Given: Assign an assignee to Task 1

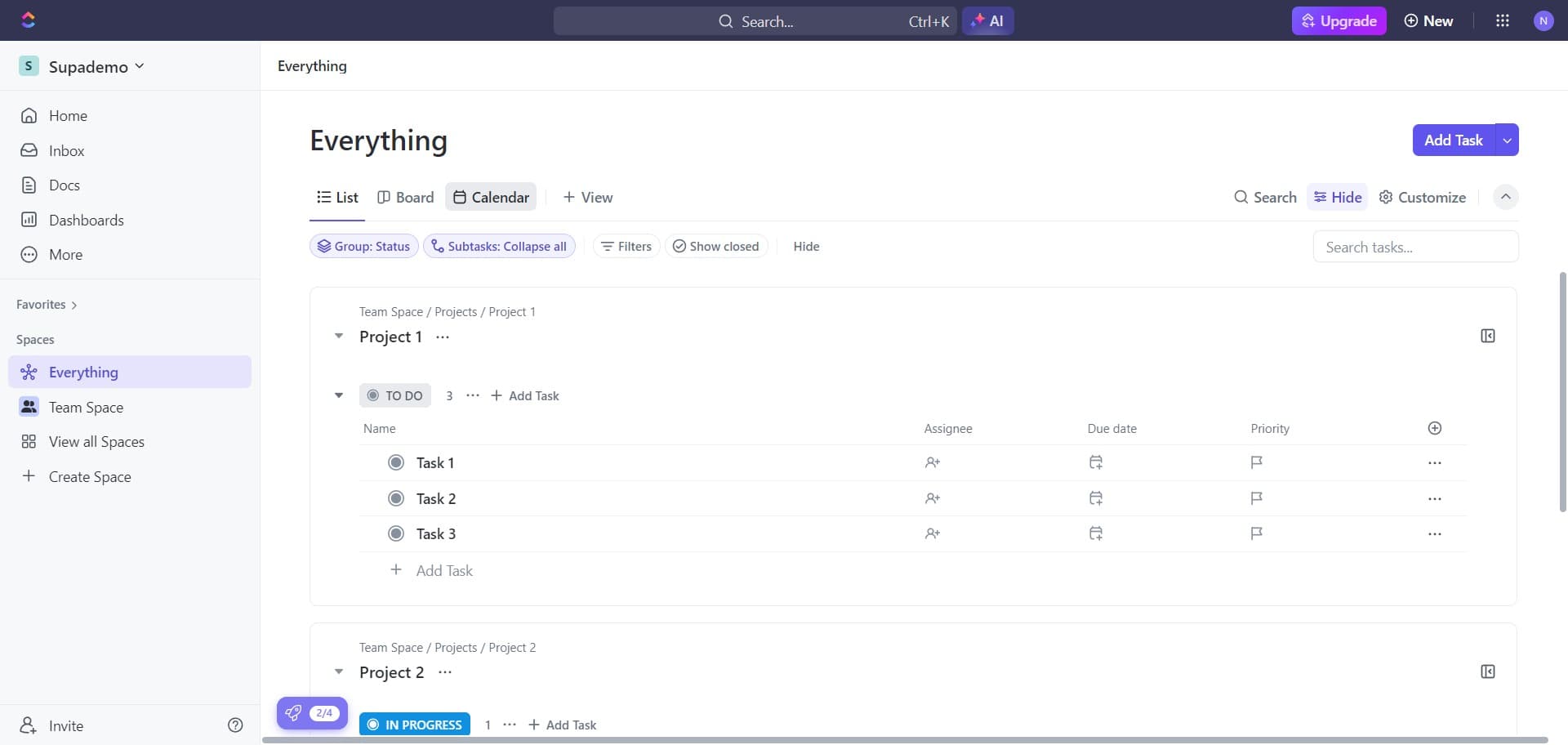Looking at the screenshot, I should tap(933, 462).
